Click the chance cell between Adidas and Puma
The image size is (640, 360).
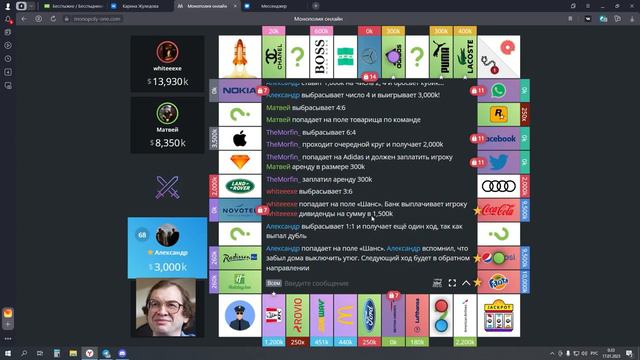pyautogui.click(x=417, y=56)
